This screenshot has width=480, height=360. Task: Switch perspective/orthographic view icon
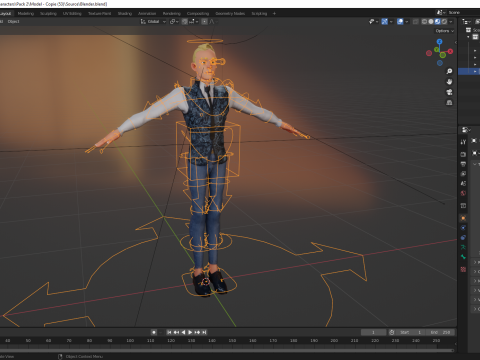click(449, 102)
